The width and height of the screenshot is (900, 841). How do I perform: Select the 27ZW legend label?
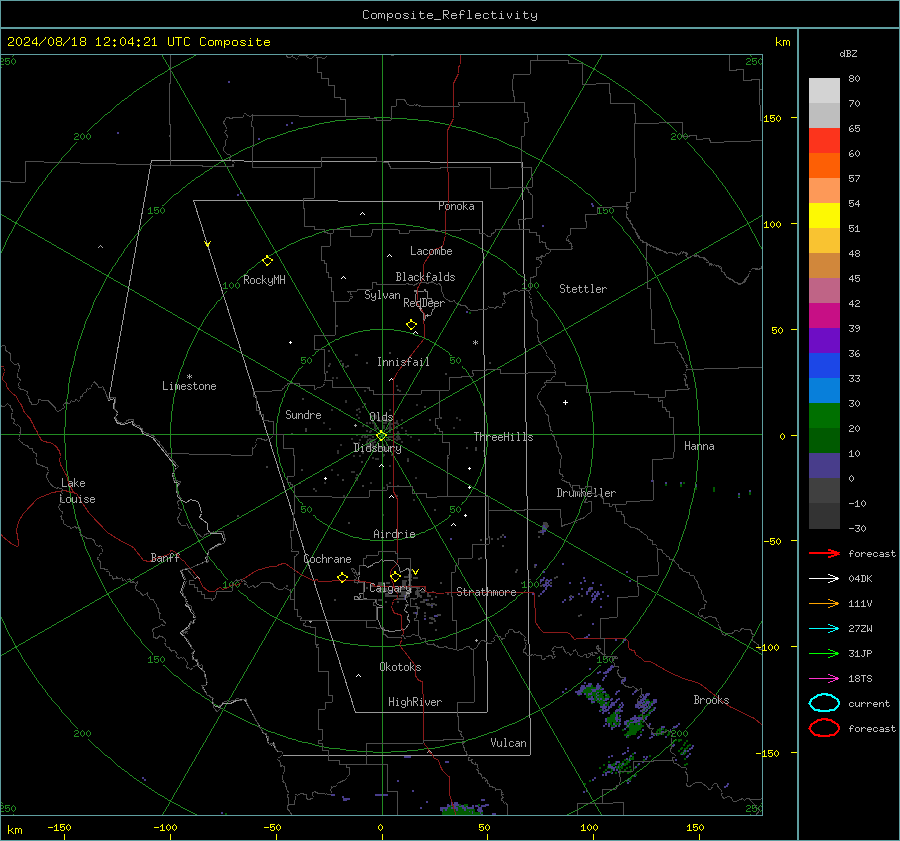(860, 629)
